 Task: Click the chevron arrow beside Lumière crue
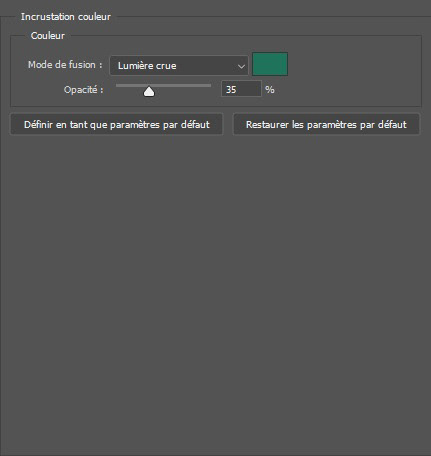click(x=241, y=66)
